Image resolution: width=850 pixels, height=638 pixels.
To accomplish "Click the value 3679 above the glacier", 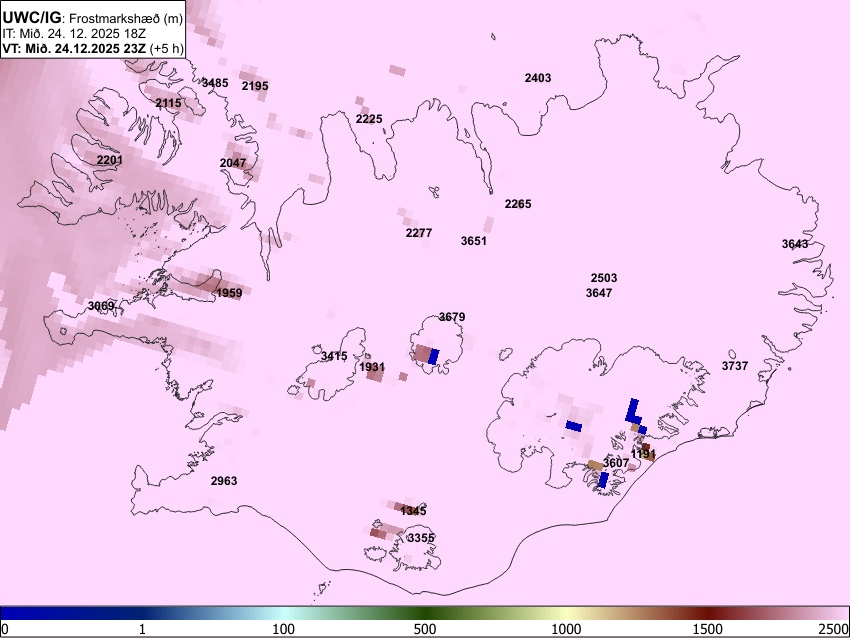I will click(x=452, y=317).
